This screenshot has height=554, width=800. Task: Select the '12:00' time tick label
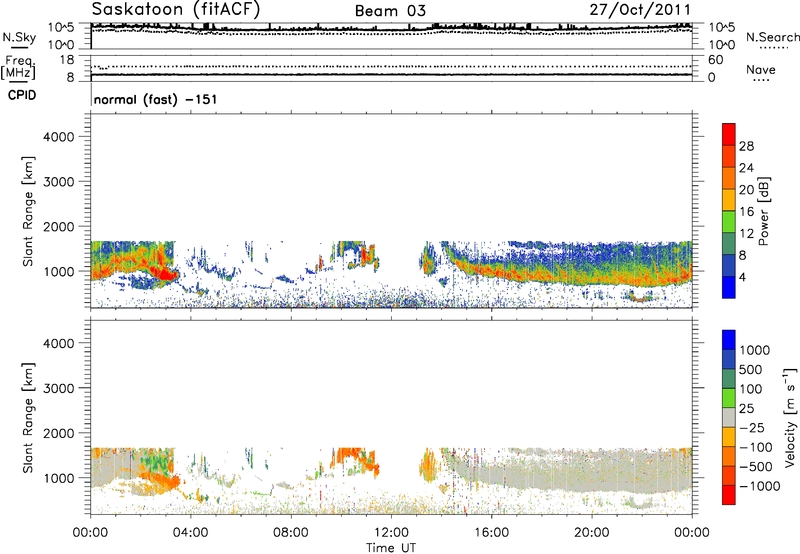[391, 533]
